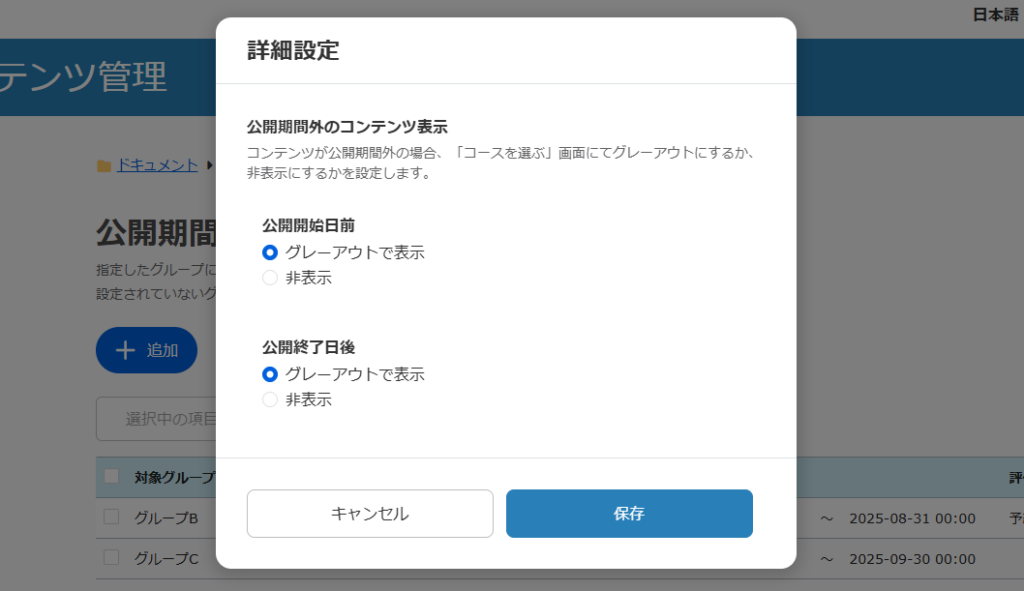This screenshot has width=1024, height=591.
Task: Click the 対象グループ column header
Action: [x=175, y=478]
